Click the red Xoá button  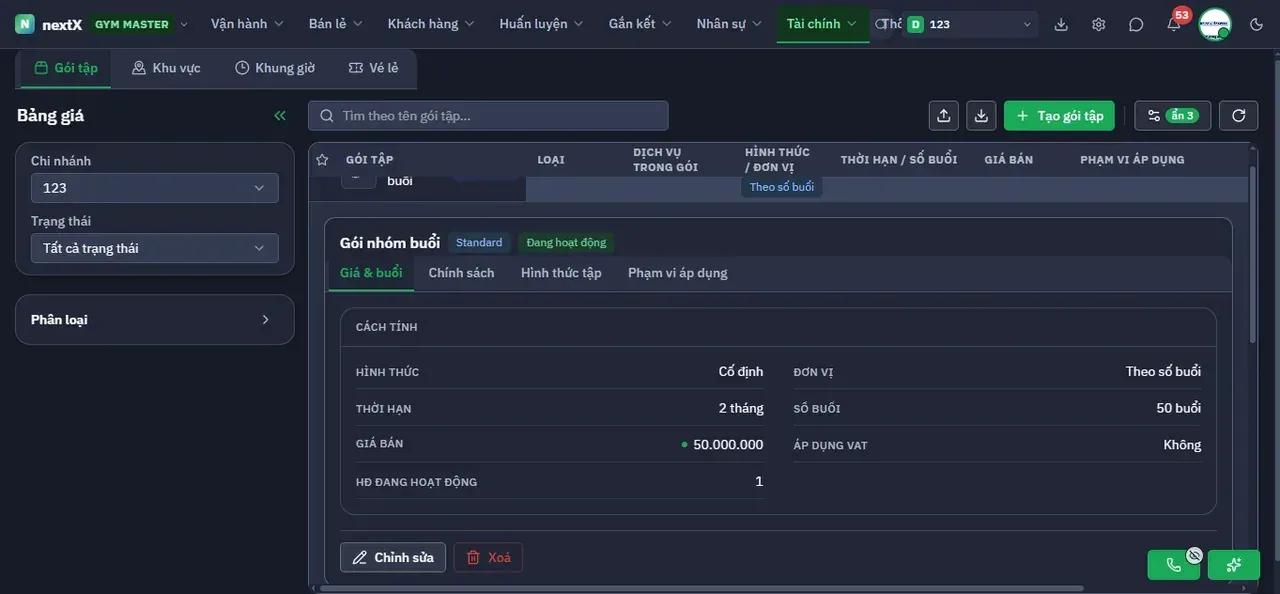[488, 558]
